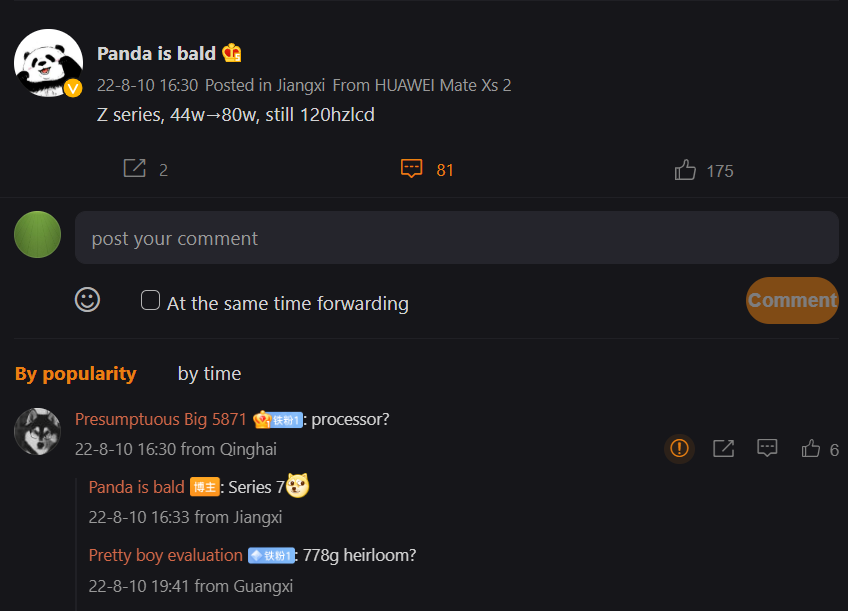Image resolution: width=848 pixels, height=611 pixels.
Task: Click the "Panda is bald" name in the reply
Action: (x=136, y=487)
